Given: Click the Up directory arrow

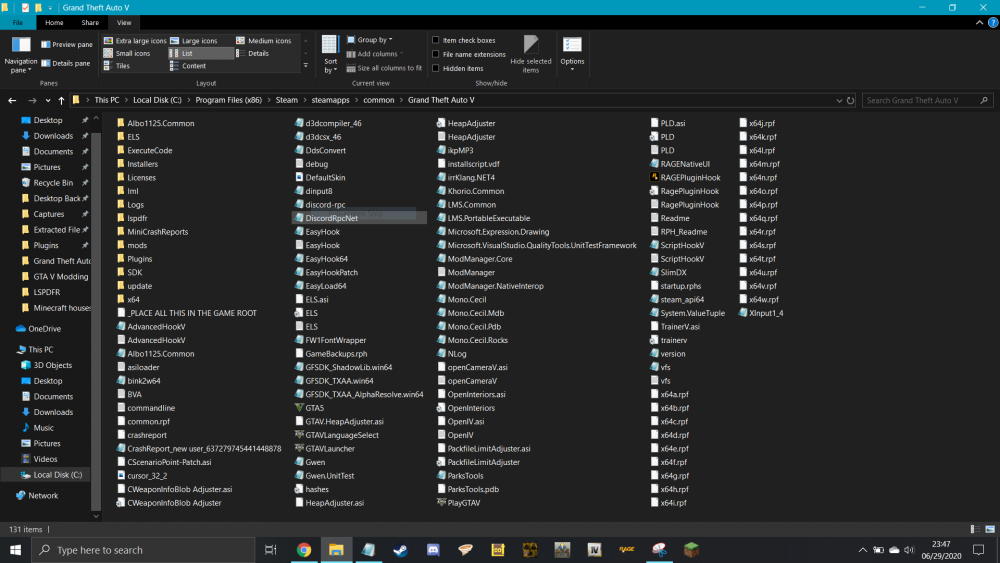Looking at the screenshot, I should tap(62, 100).
